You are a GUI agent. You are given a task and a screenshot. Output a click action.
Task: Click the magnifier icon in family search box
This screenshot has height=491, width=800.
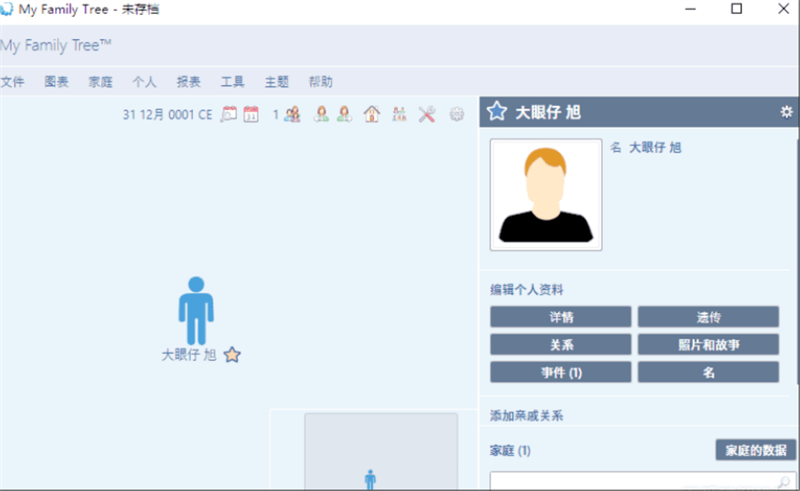coord(784,481)
